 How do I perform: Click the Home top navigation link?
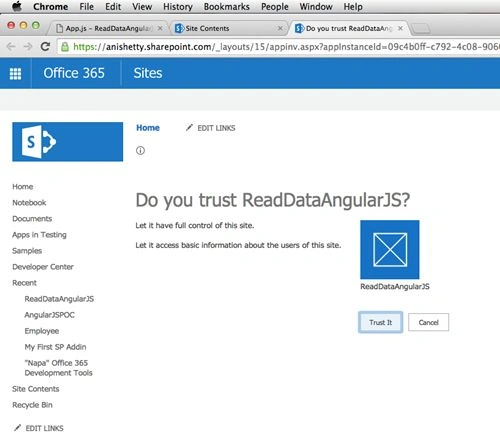[x=148, y=128]
